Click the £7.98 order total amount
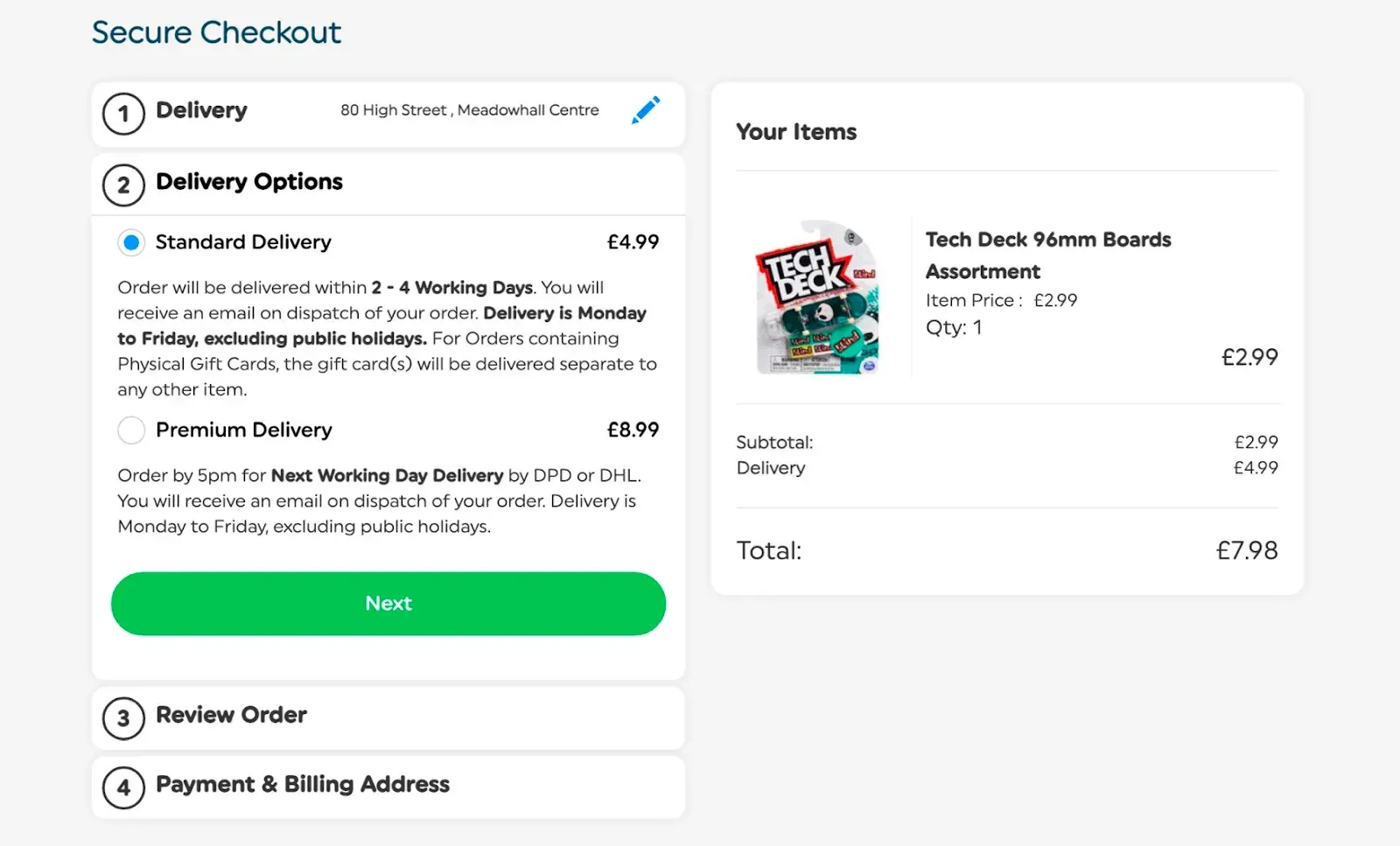The height and width of the screenshot is (846, 1400). pos(1246,550)
